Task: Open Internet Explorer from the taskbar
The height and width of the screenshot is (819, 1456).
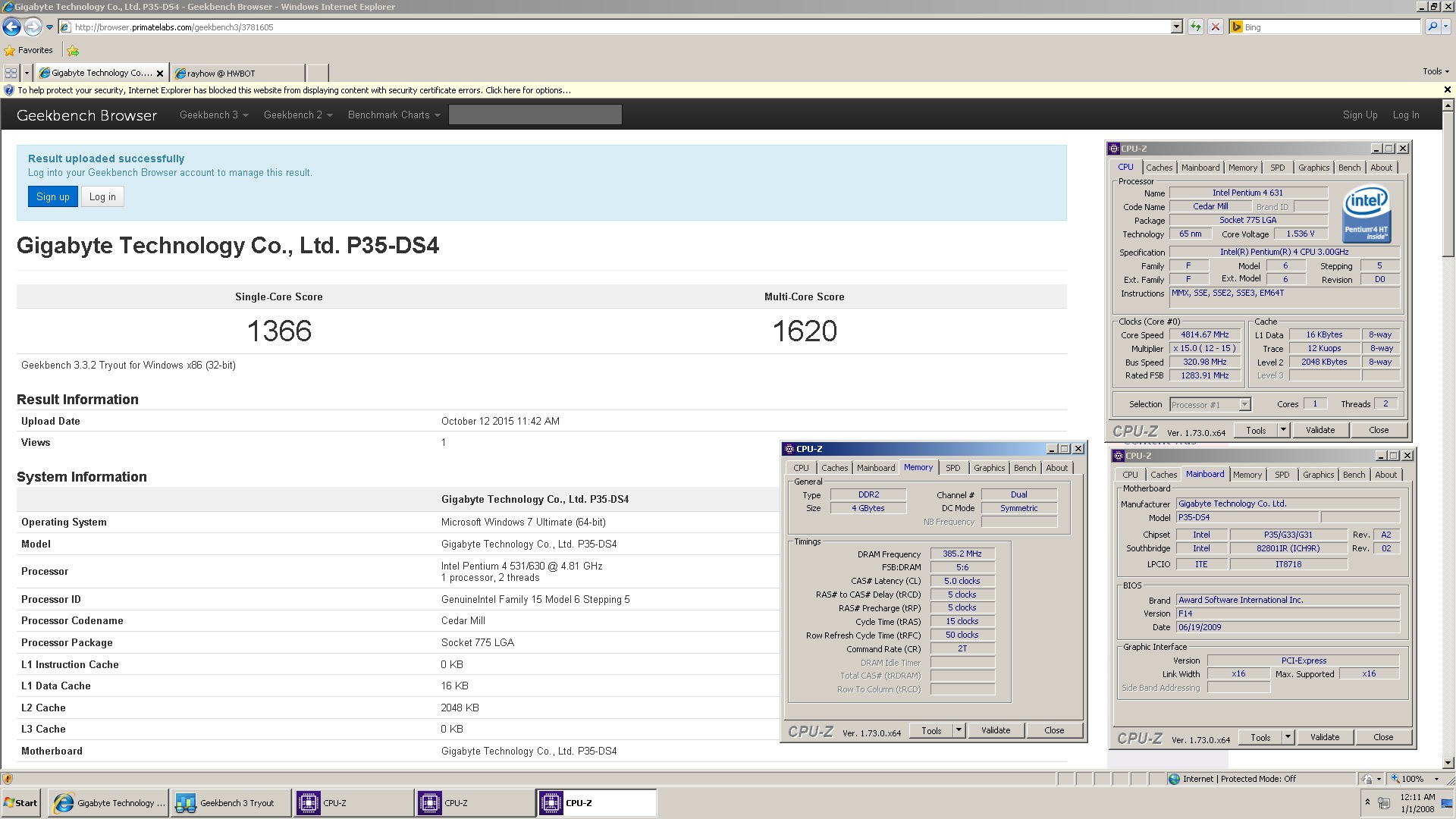Action: (x=108, y=802)
